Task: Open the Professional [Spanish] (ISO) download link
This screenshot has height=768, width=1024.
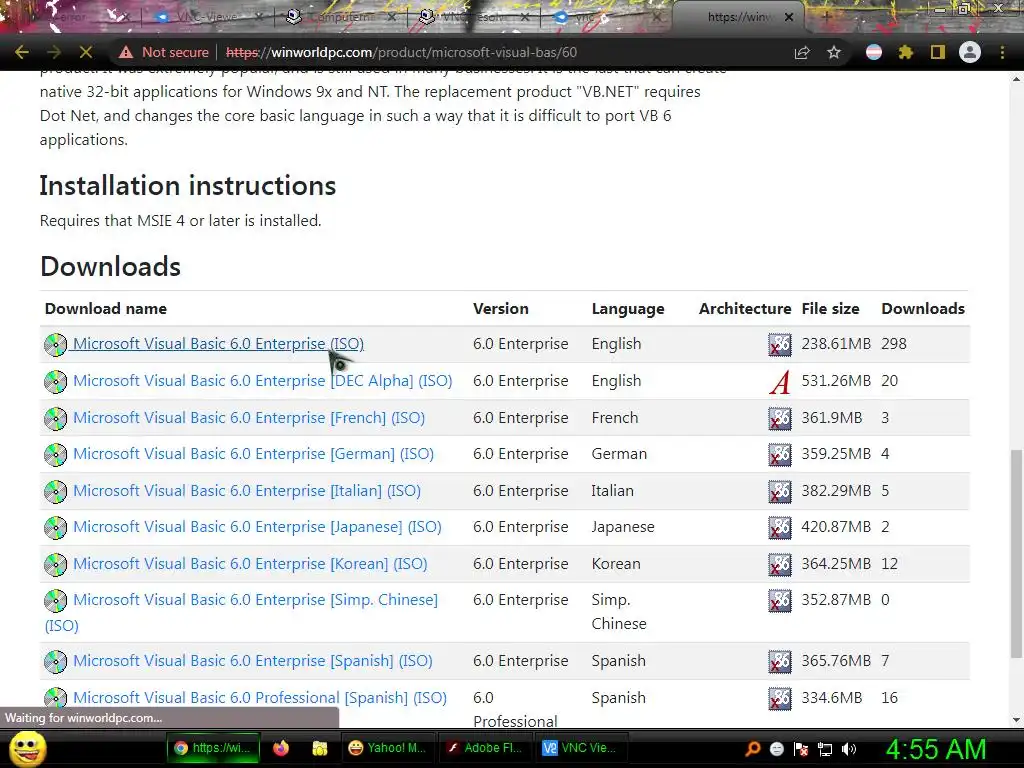Action: (260, 698)
